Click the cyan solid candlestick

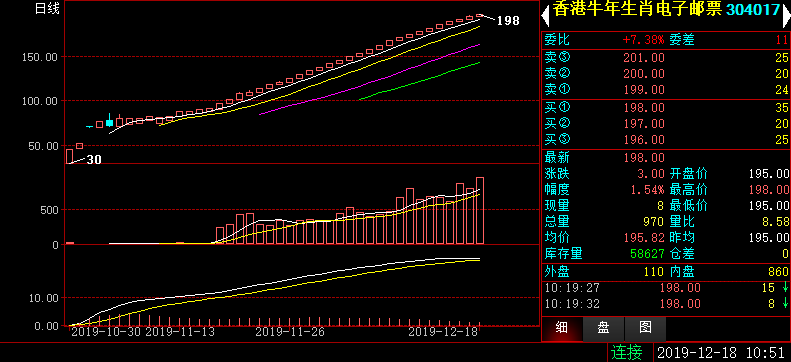(109, 123)
